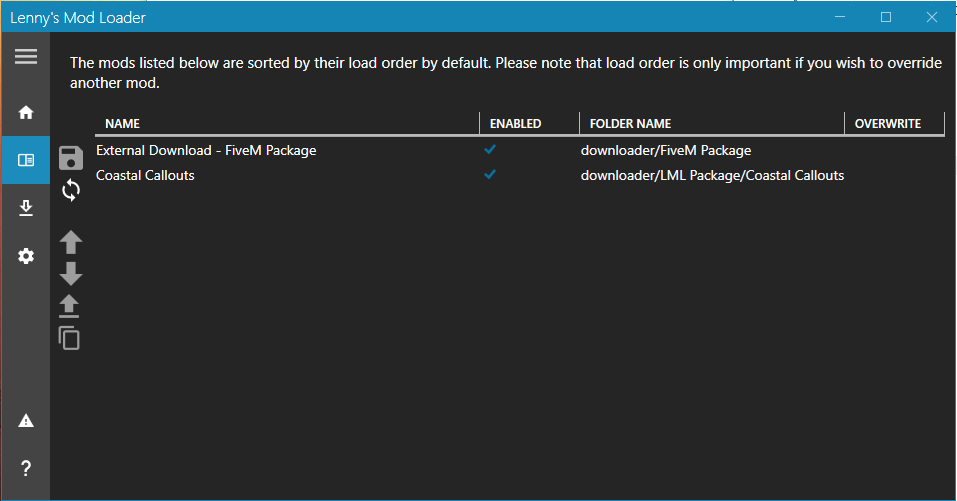The image size is (957, 501).
Task: Click the ENABLED column header
Action: click(515, 124)
